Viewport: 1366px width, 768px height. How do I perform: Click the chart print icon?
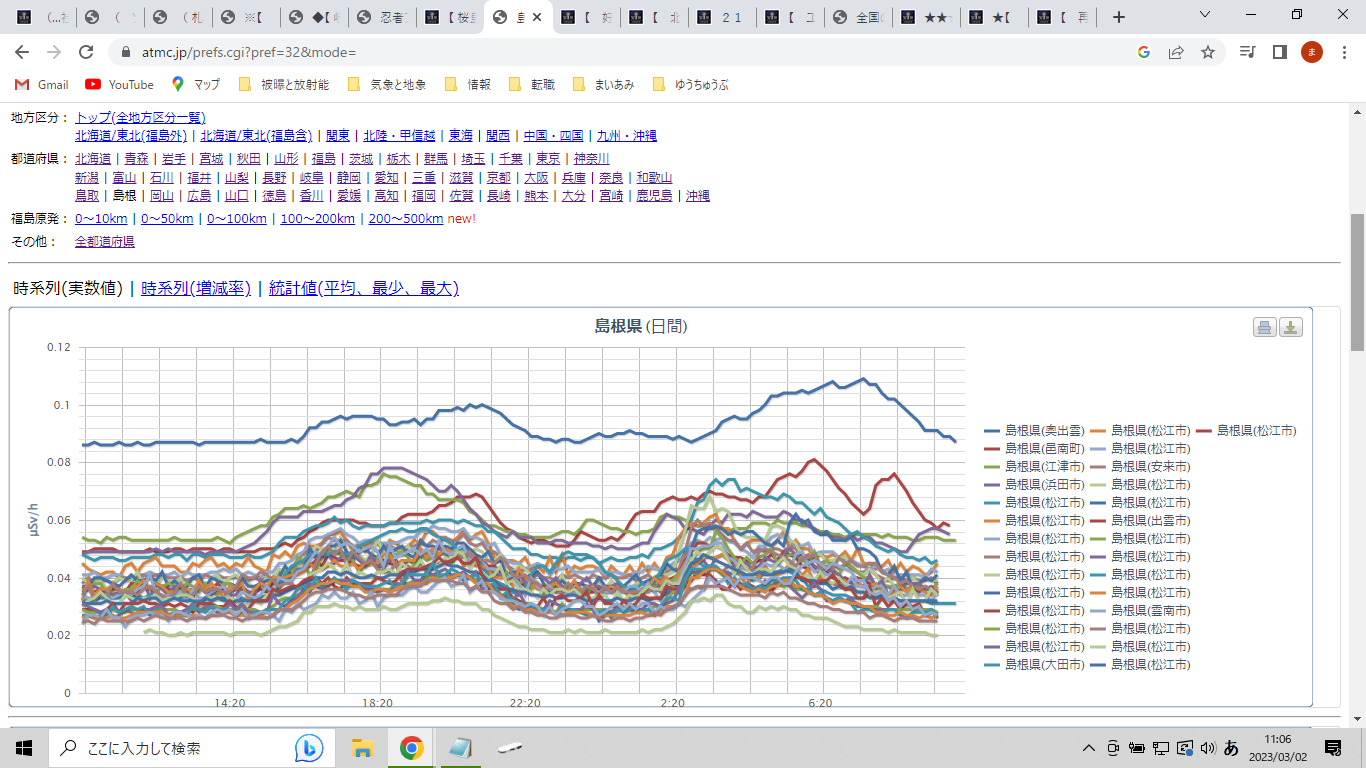tap(1265, 327)
